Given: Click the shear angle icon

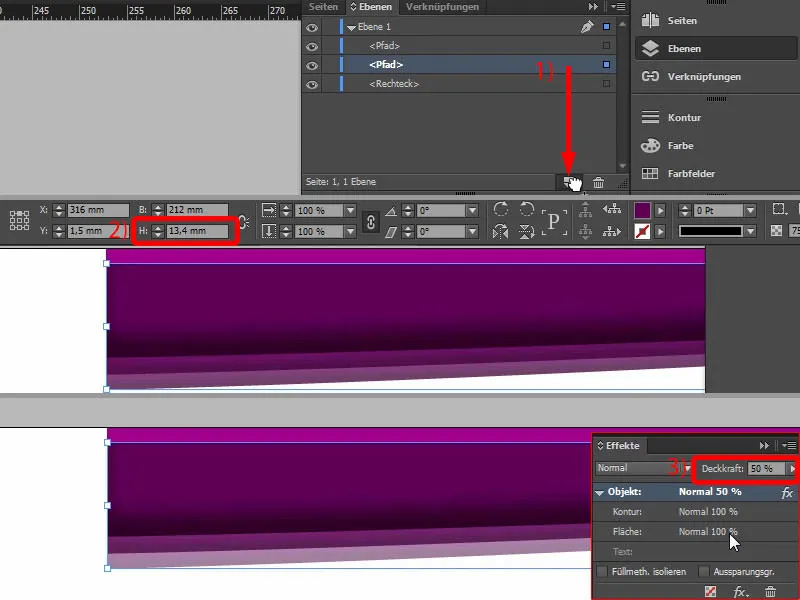Looking at the screenshot, I should pyautogui.click(x=391, y=232).
